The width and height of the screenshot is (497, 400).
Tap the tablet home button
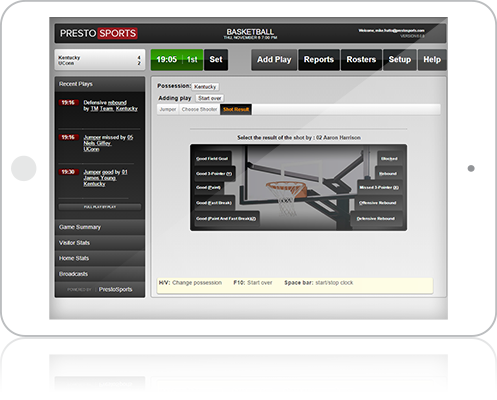pos(24,168)
